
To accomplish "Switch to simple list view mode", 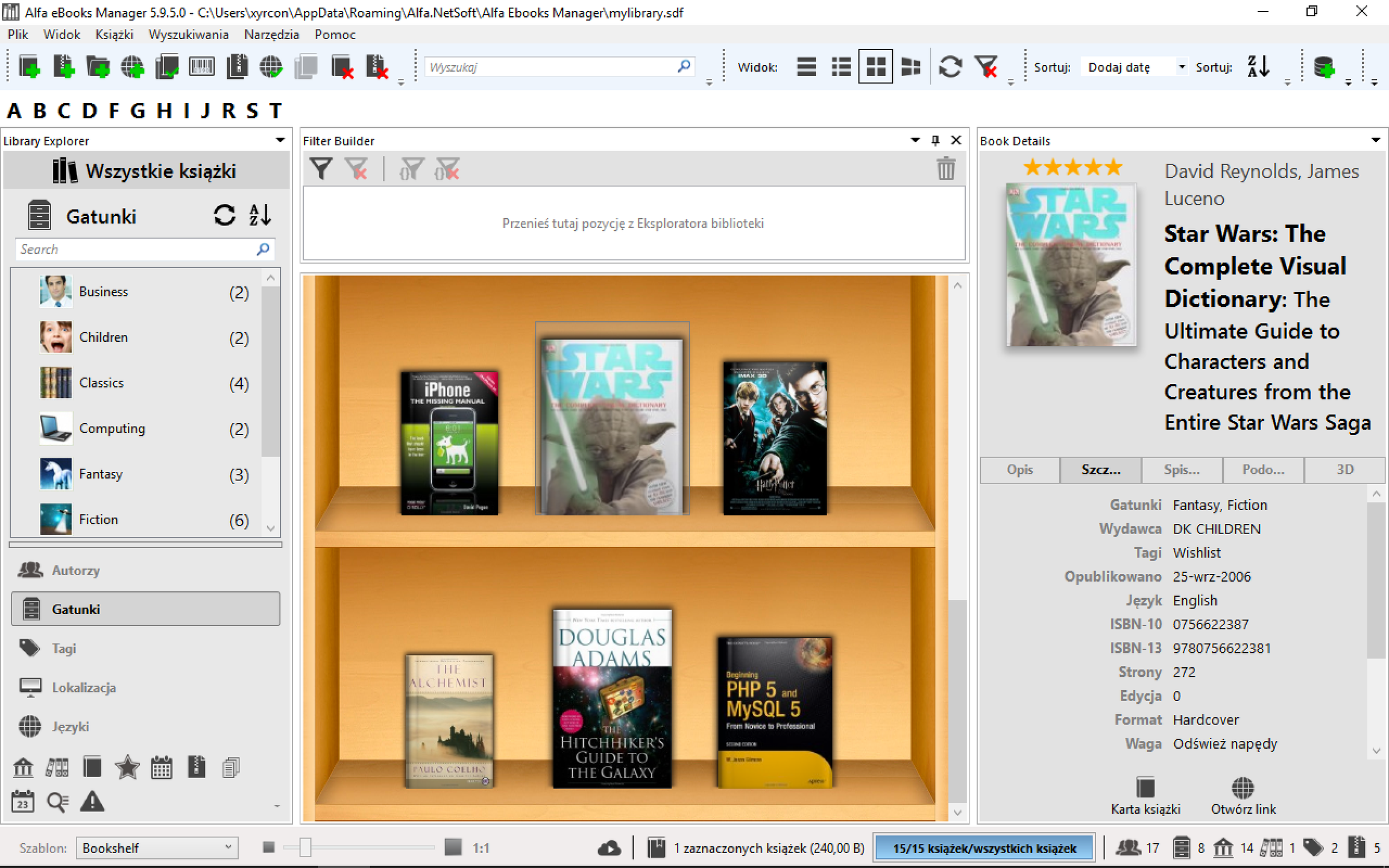I will coord(806,66).
